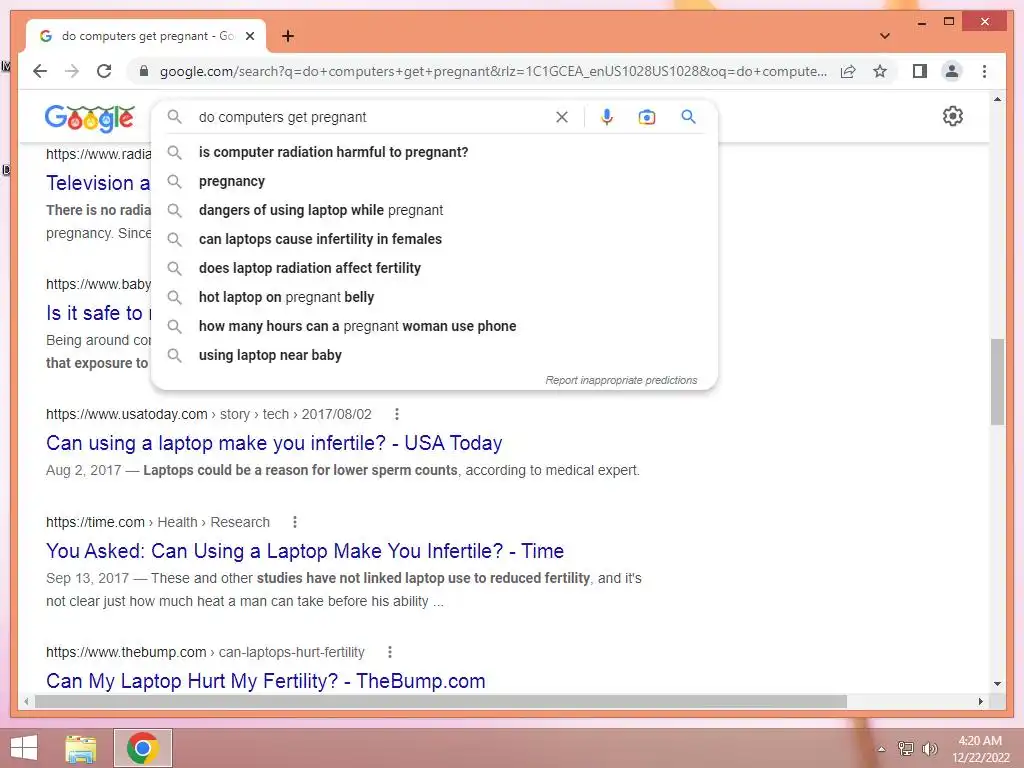The width and height of the screenshot is (1024, 768).
Task: Open the Windows Start menu
Action: (x=24, y=748)
